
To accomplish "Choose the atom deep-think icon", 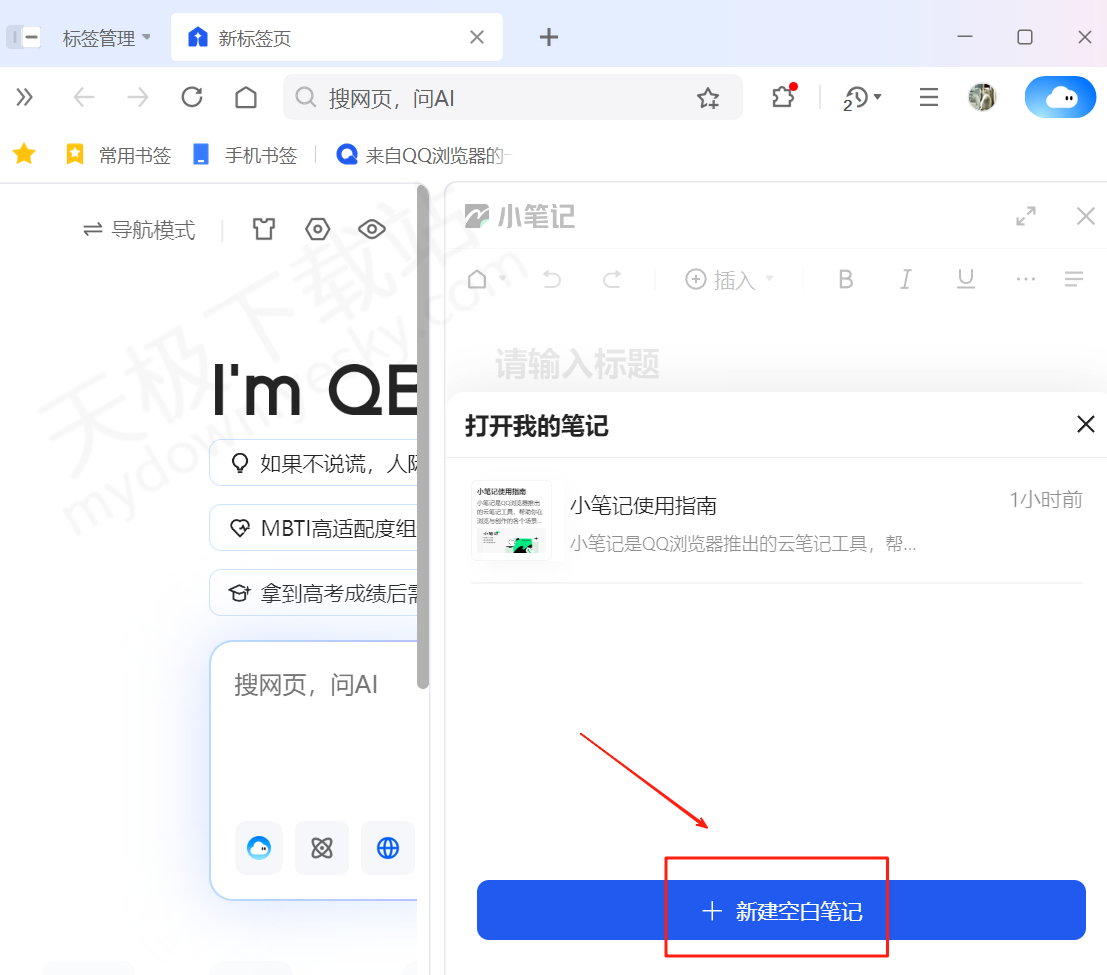I will 322,847.
